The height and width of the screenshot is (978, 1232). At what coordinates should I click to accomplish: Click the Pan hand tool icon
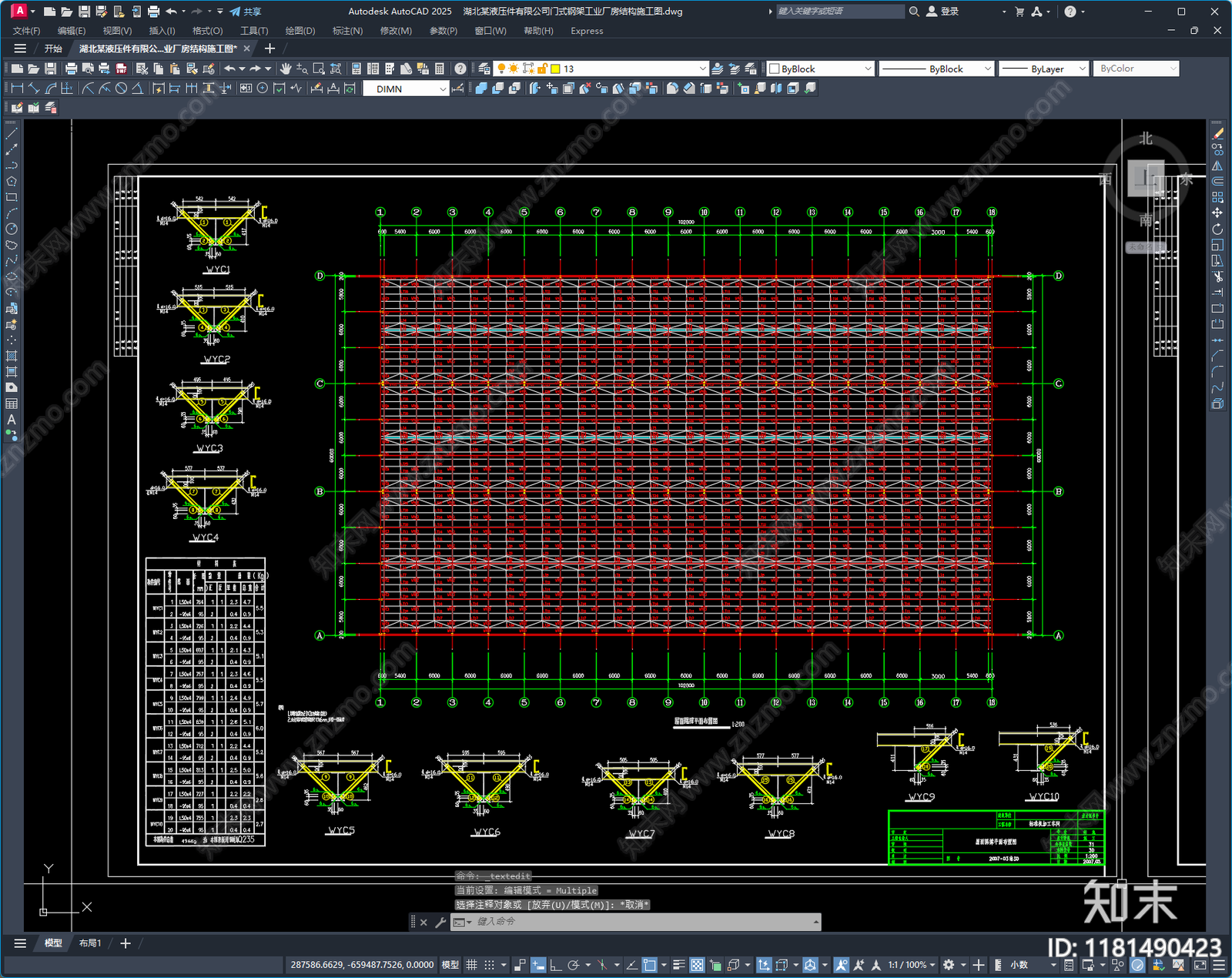286,69
